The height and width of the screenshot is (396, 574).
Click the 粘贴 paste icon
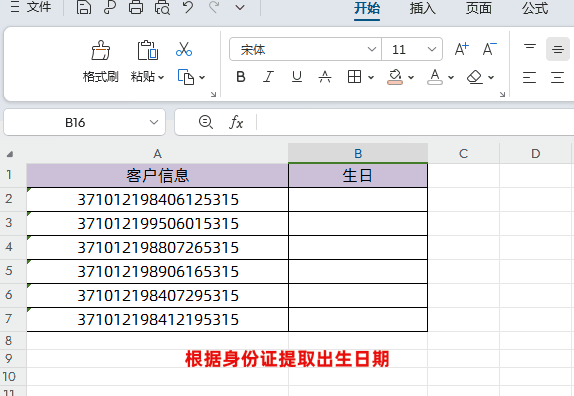click(147, 51)
